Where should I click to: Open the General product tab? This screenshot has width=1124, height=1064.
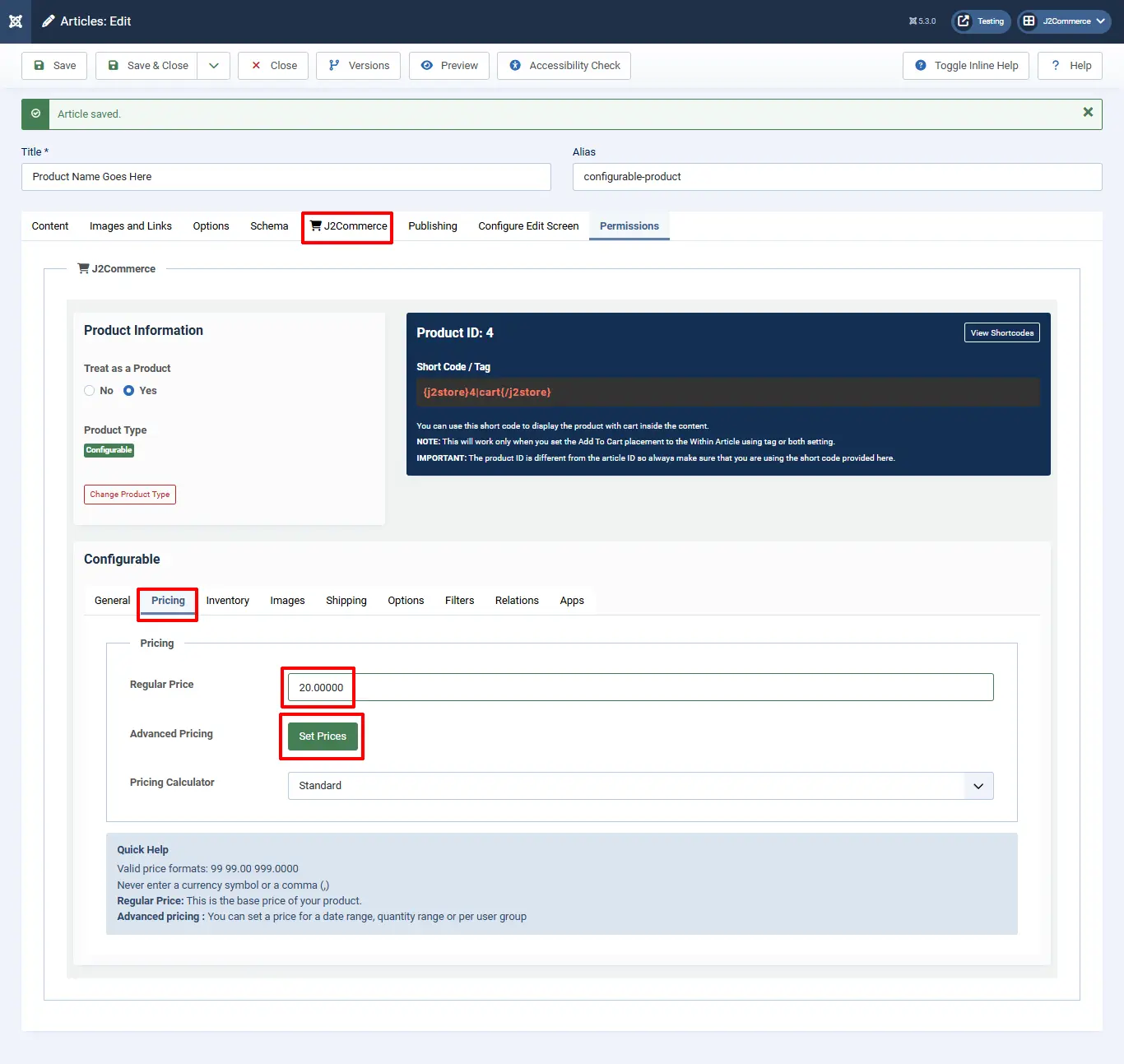(x=112, y=601)
